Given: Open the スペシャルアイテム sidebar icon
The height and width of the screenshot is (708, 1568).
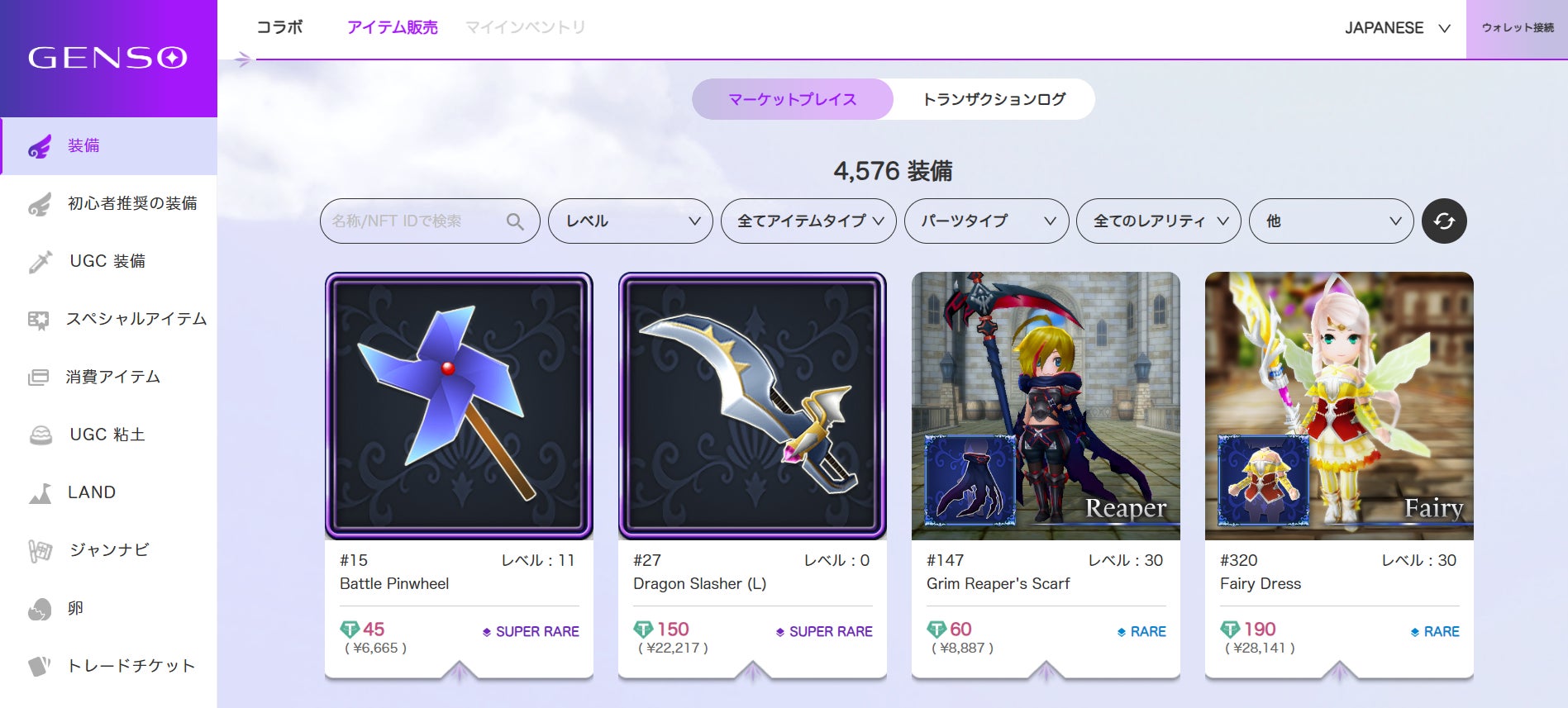Looking at the screenshot, I should pyautogui.click(x=39, y=320).
